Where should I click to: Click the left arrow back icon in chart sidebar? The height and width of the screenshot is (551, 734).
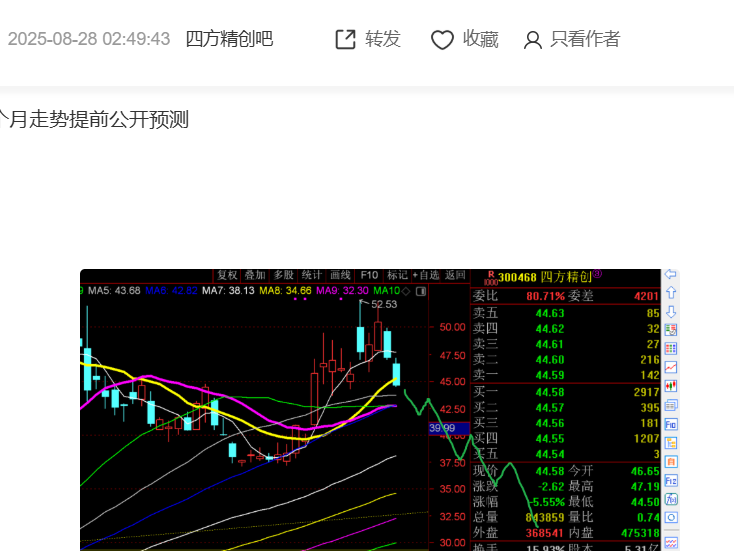671,274
